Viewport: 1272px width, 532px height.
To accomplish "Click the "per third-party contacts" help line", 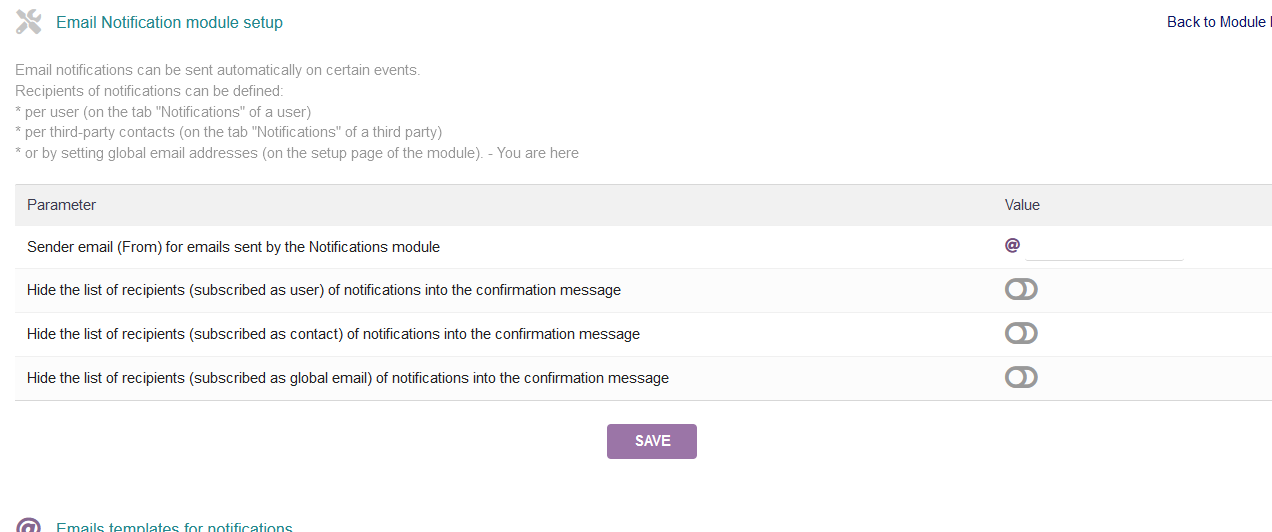I will (228, 132).
